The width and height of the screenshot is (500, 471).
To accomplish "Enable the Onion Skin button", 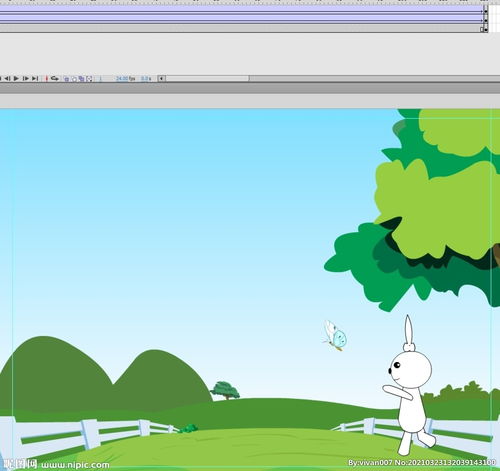I will 66,79.
